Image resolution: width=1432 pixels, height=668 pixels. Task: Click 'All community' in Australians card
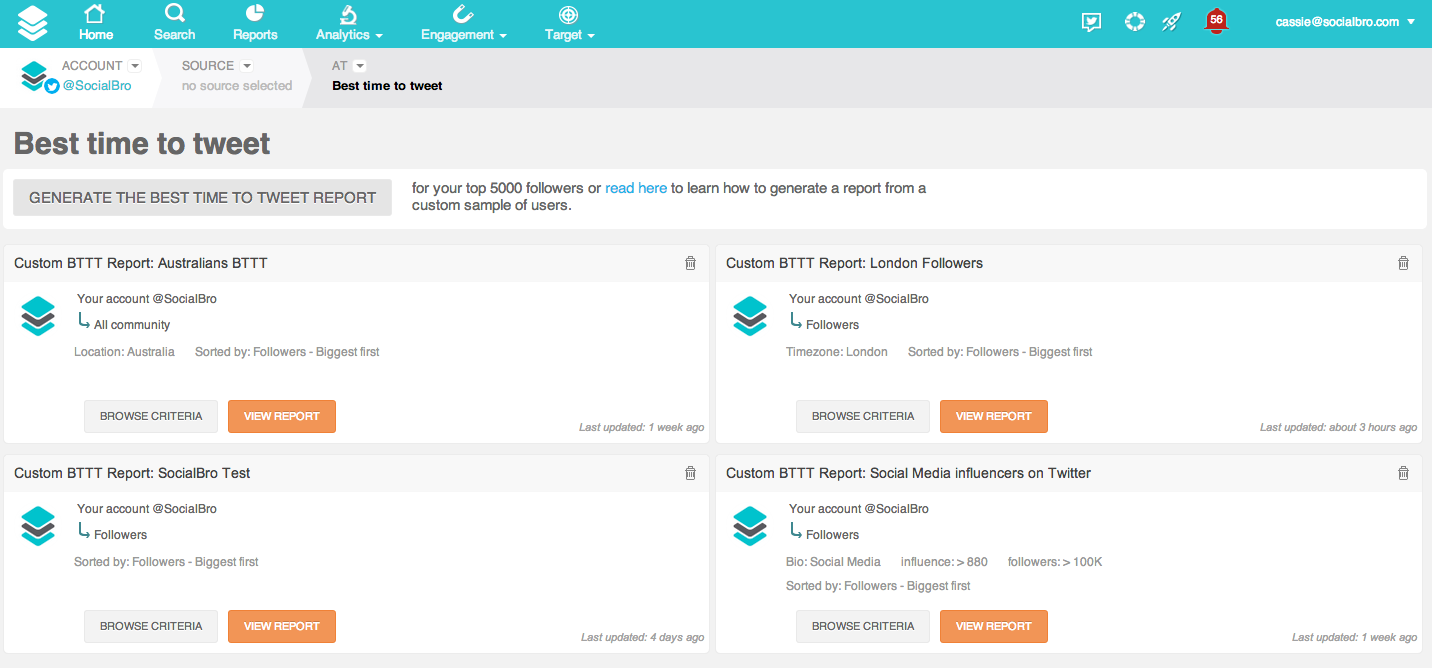[x=132, y=325]
